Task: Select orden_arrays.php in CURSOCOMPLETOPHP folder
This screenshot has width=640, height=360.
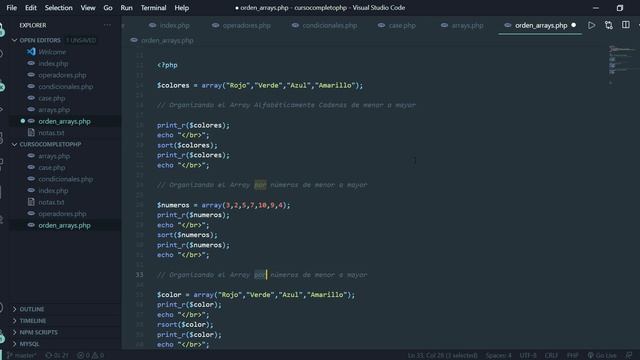Action: [x=65, y=225]
